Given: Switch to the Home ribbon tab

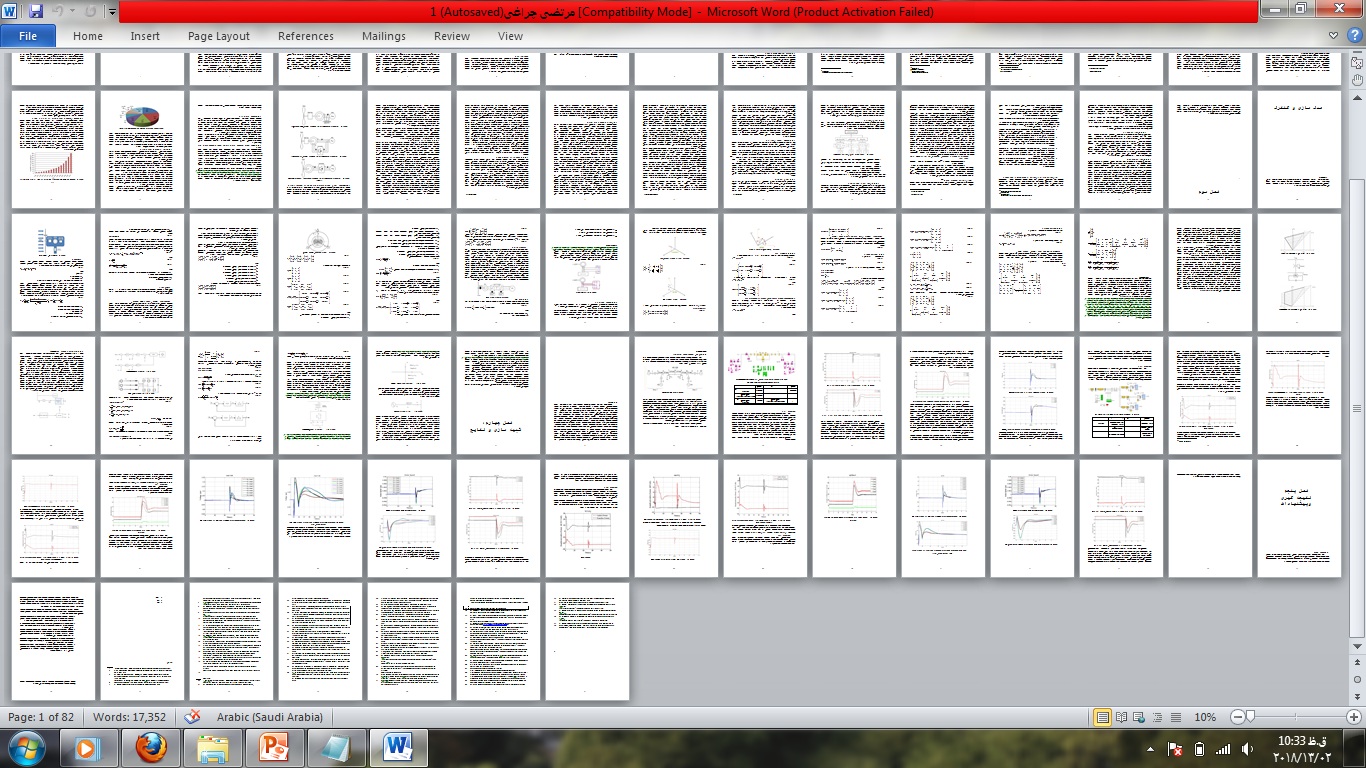Looking at the screenshot, I should 88,36.
